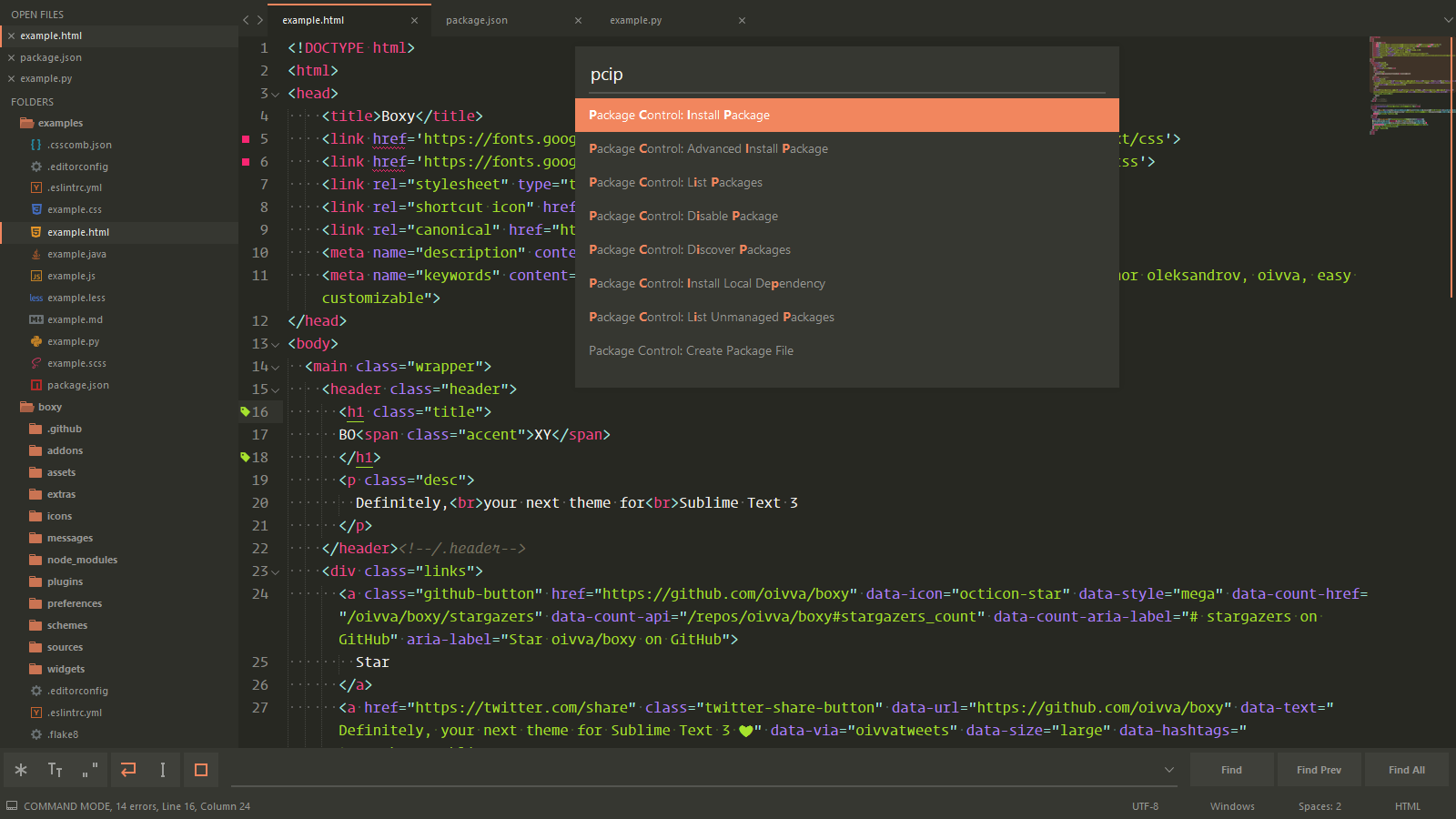Screen dimensions: 1456x819
Task: Collapse the head section fold arrow
Action: click(x=275, y=93)
